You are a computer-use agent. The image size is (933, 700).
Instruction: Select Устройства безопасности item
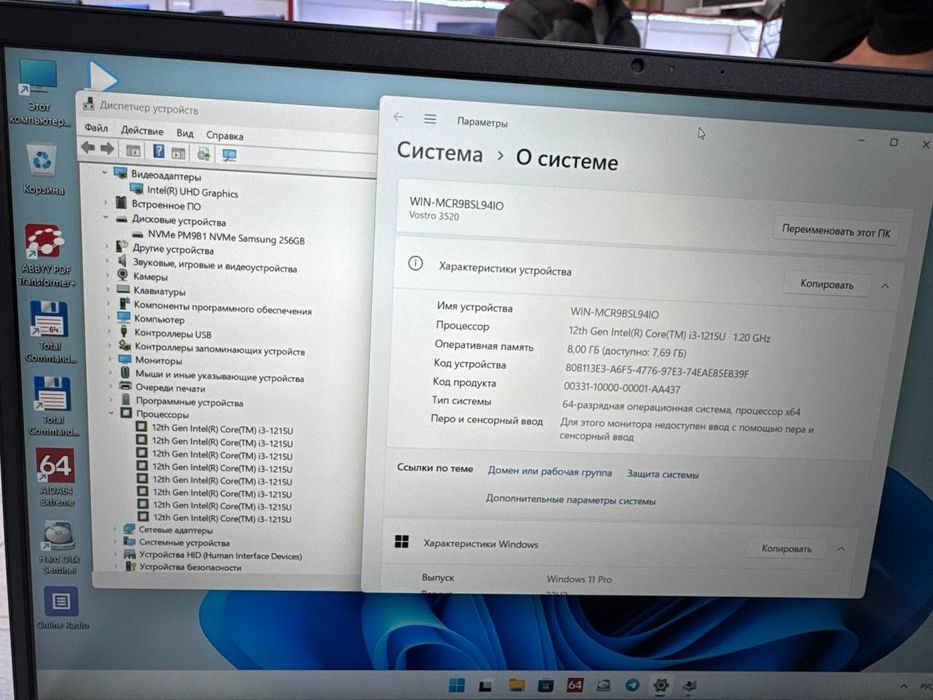pos(190,567)
